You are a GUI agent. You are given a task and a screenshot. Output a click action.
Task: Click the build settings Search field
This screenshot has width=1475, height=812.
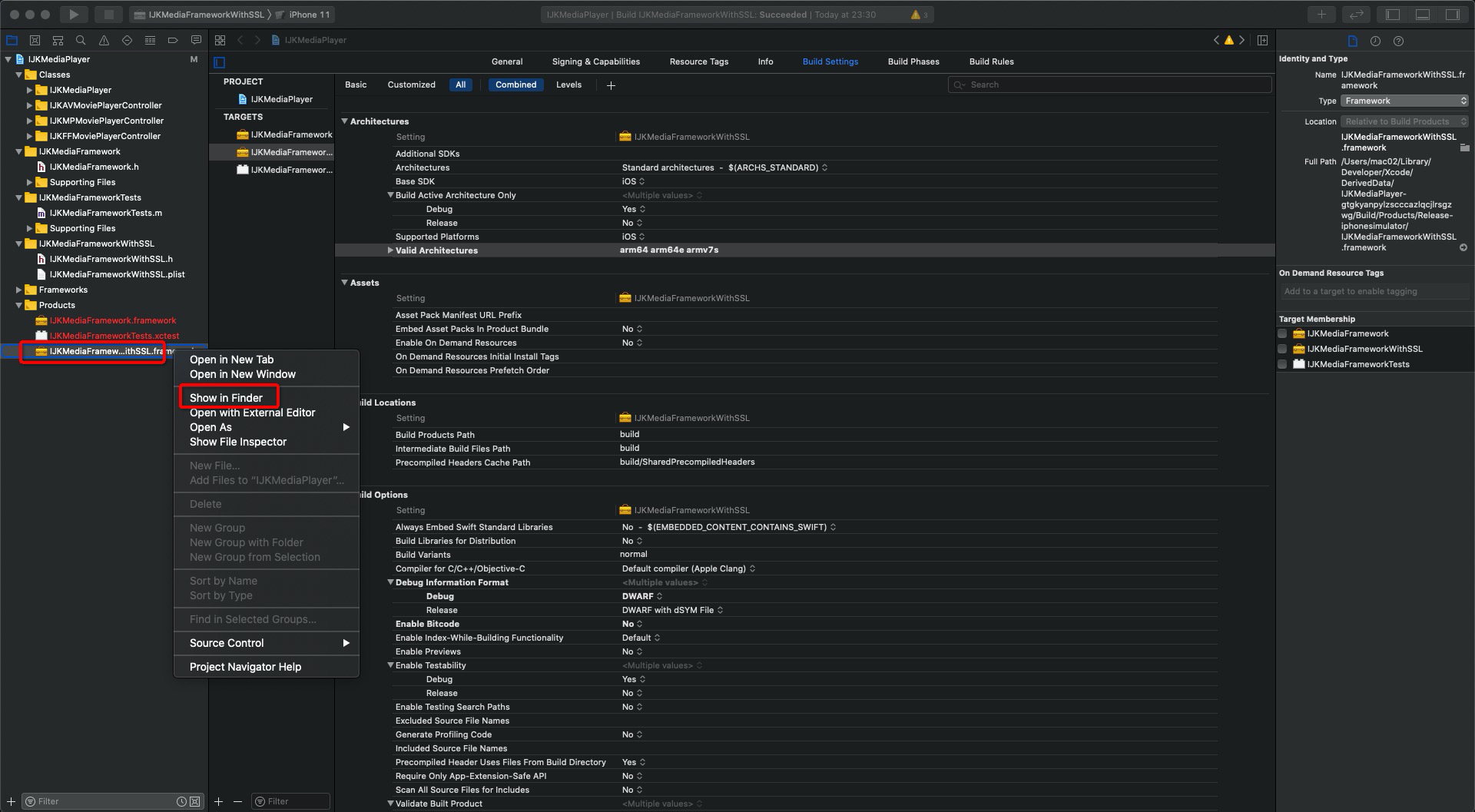[1109, 85]
